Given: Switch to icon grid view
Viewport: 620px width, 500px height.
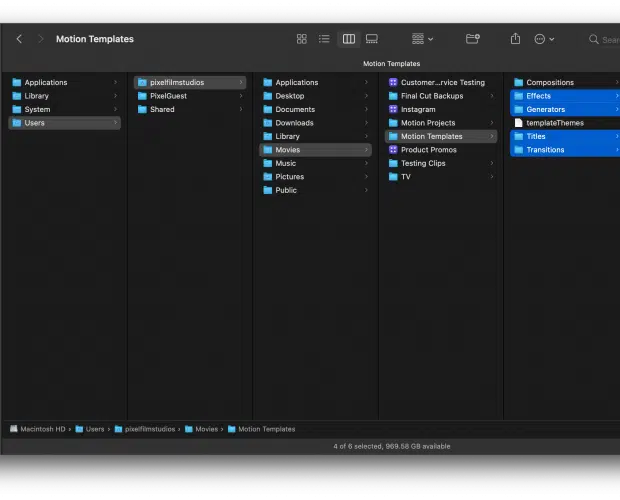Looking at the screenshot, I should (302, 39).
